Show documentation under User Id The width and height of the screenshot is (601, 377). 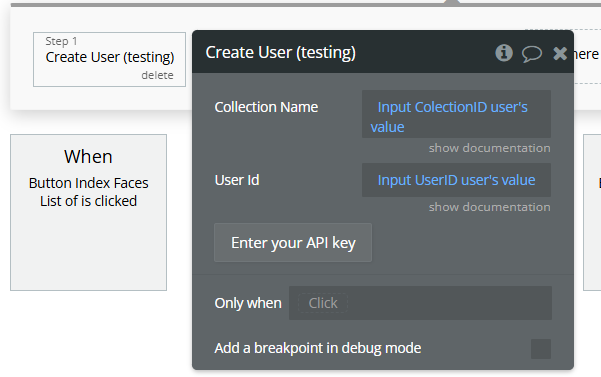(489, 207)
